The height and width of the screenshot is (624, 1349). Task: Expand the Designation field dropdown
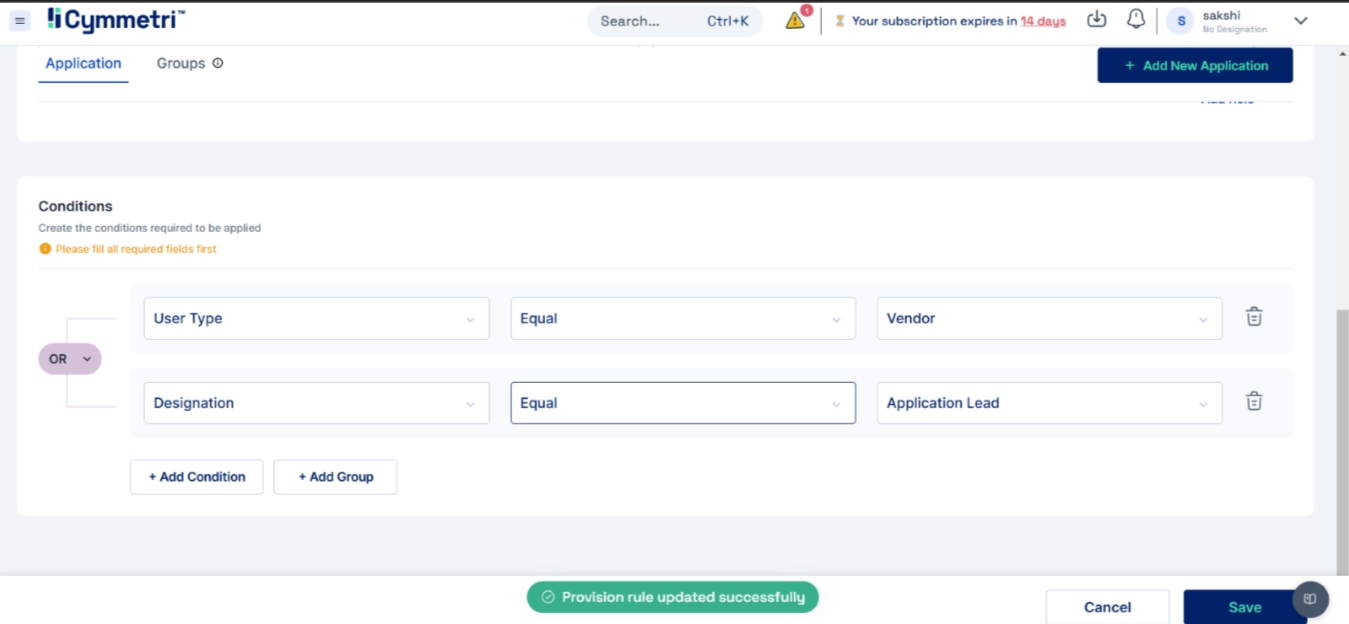[316, 403]
